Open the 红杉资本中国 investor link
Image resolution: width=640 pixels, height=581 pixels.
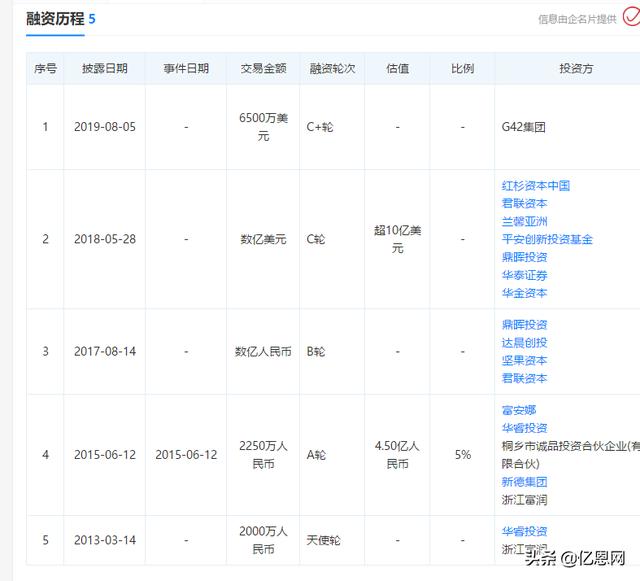(536, 186)
